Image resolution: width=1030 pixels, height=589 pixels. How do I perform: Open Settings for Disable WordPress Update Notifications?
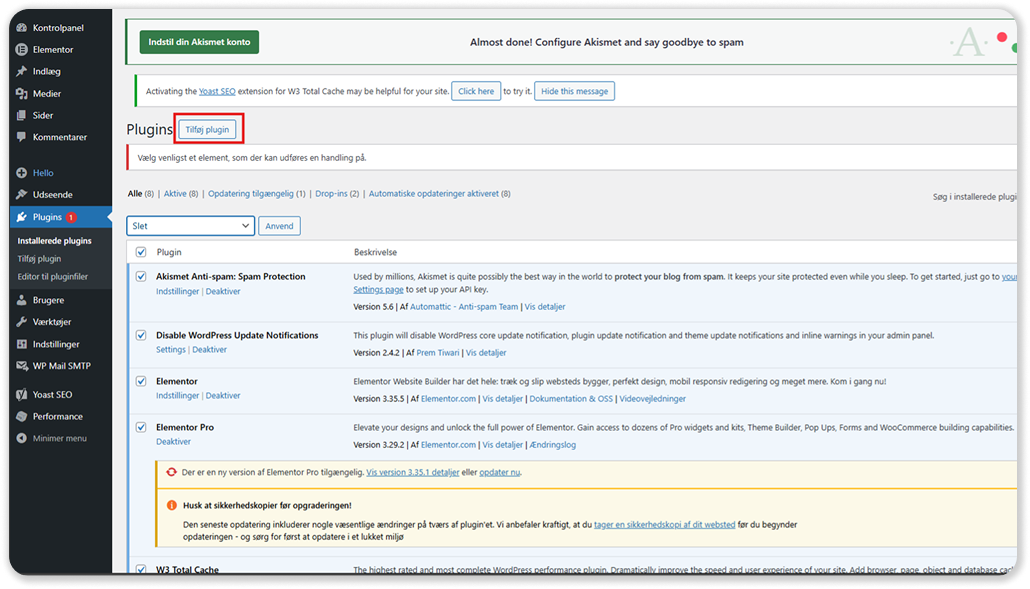tap(171, 350)
